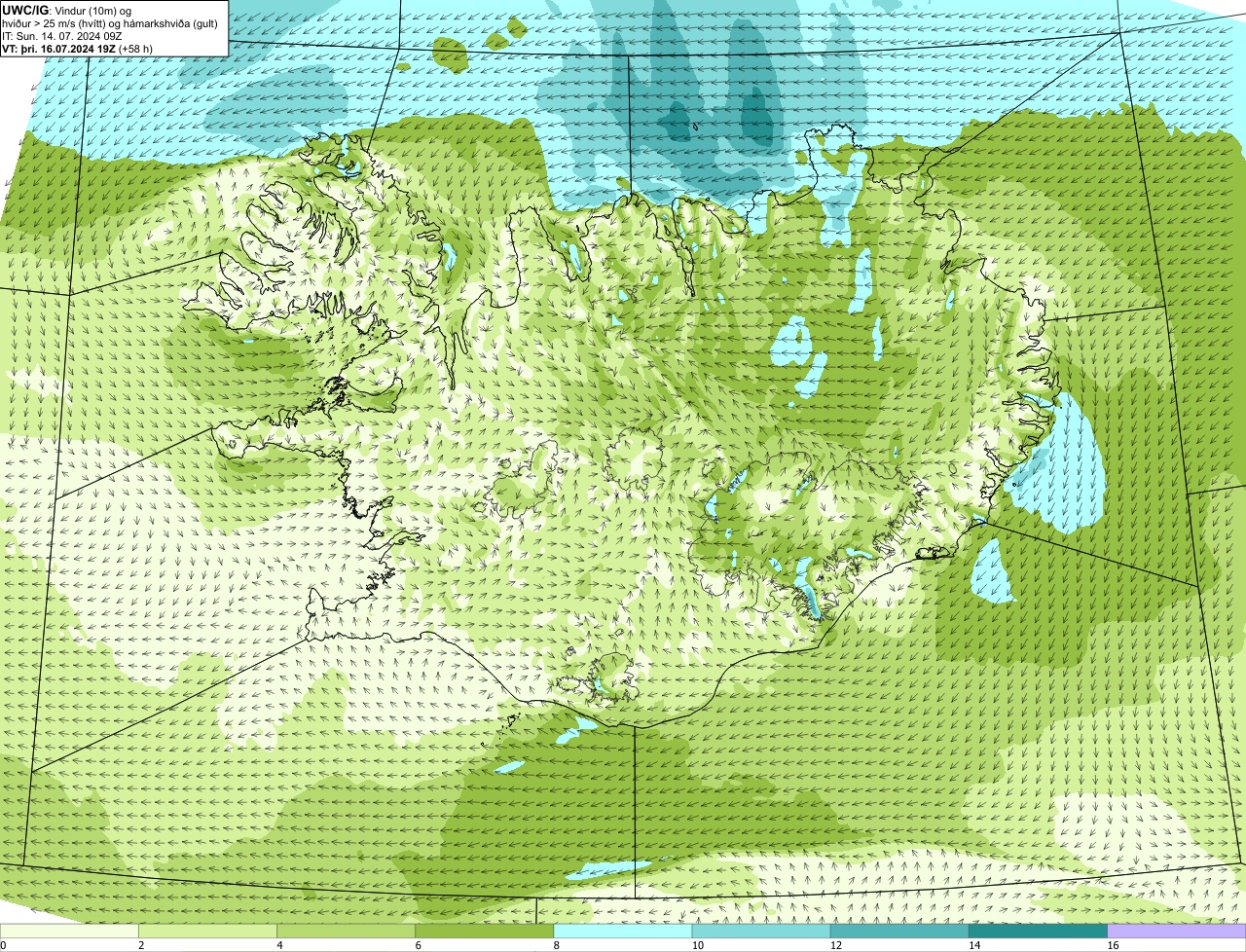Click the 'VT: þri. 16.07.2024 19Z (+58 h)' line

pos(78,49)
